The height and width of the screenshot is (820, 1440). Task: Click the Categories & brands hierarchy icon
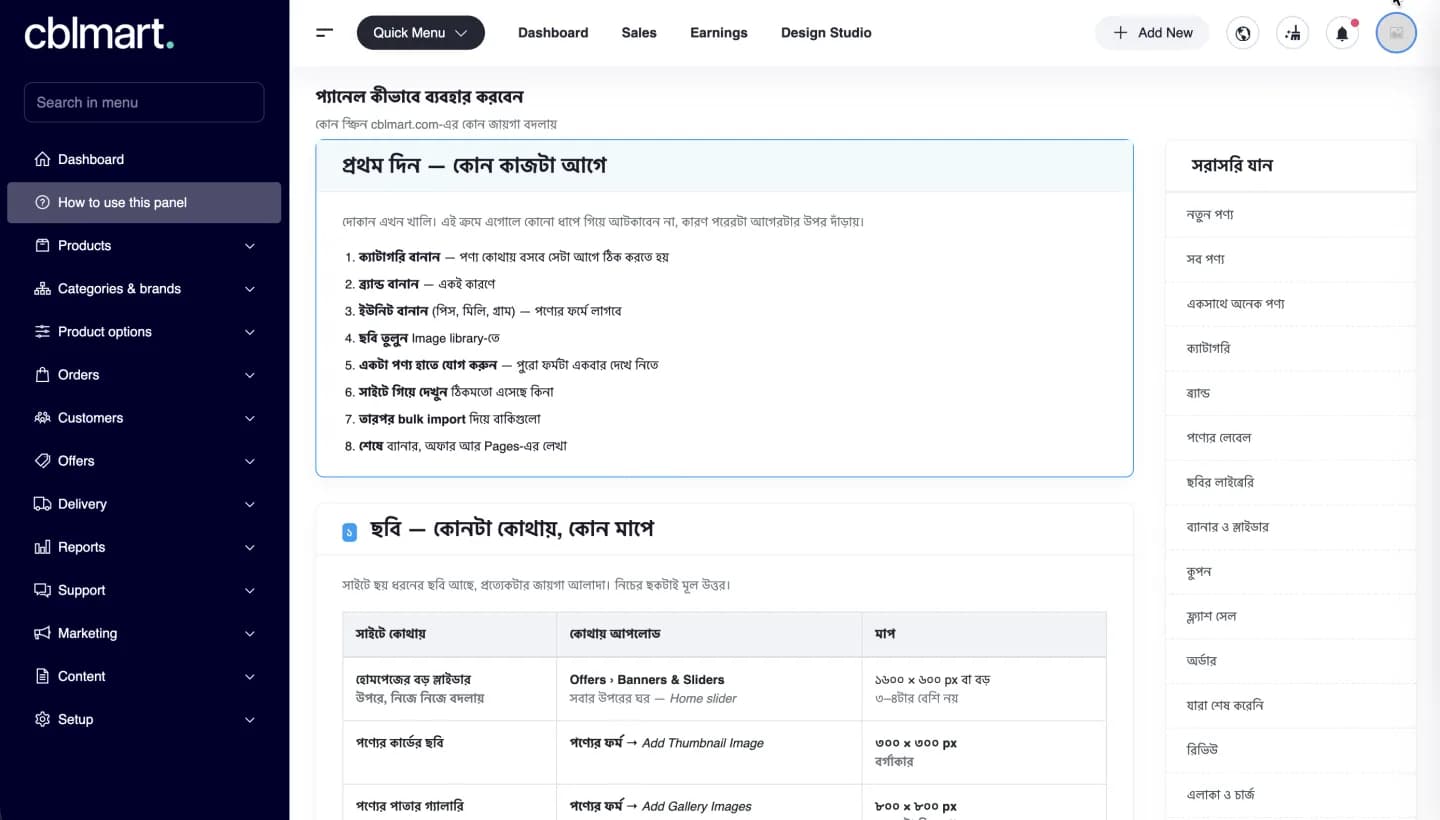(42, 288)
